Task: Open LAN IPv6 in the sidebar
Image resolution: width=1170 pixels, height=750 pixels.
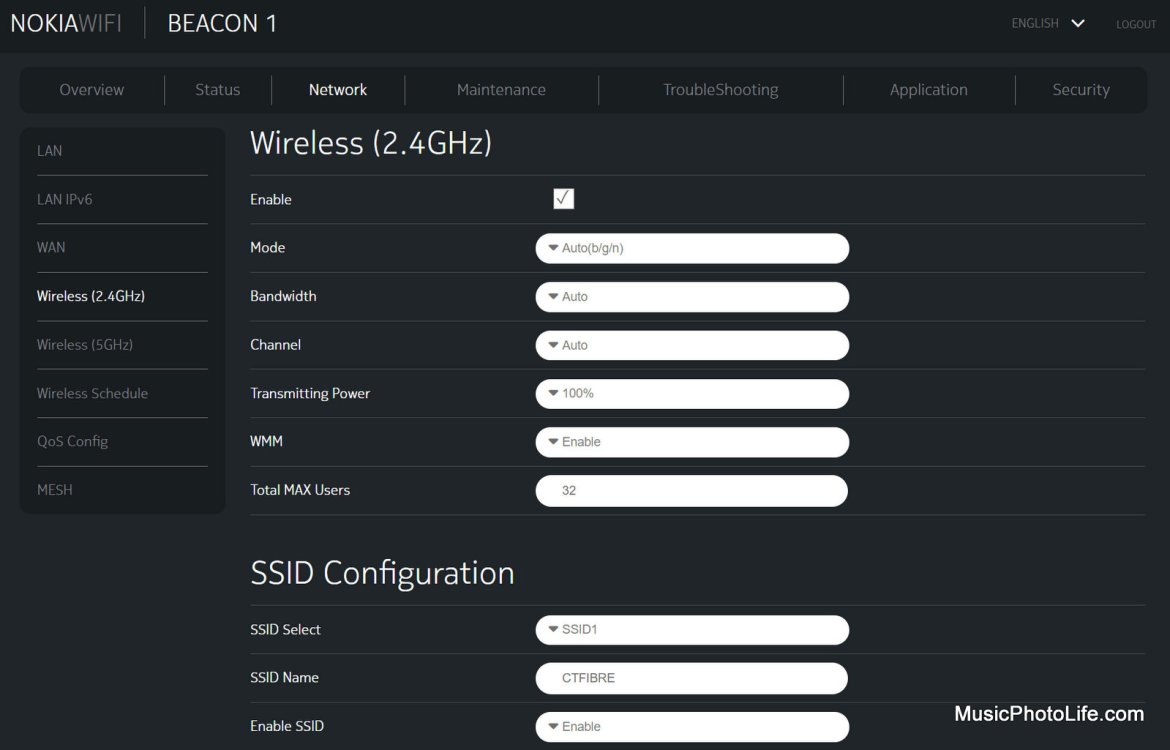Action: pyautogui.click(x=64, y=199)
